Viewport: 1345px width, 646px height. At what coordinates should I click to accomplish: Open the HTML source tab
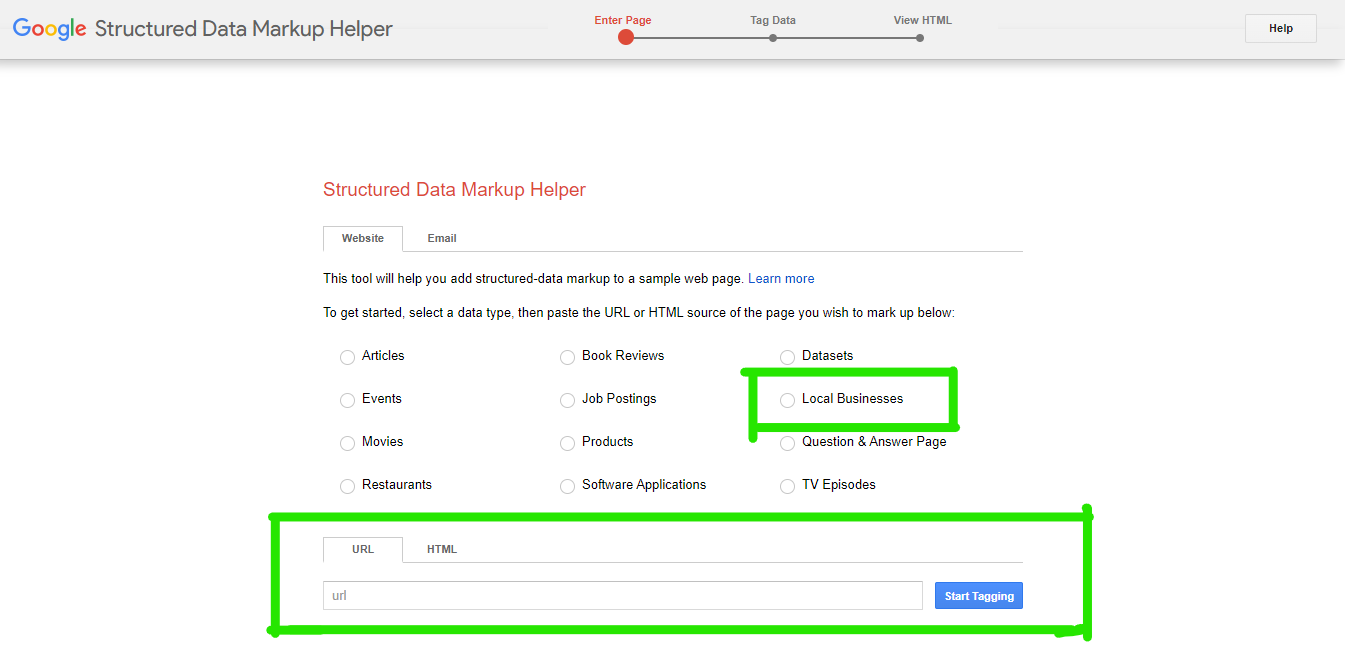[442, 549]
